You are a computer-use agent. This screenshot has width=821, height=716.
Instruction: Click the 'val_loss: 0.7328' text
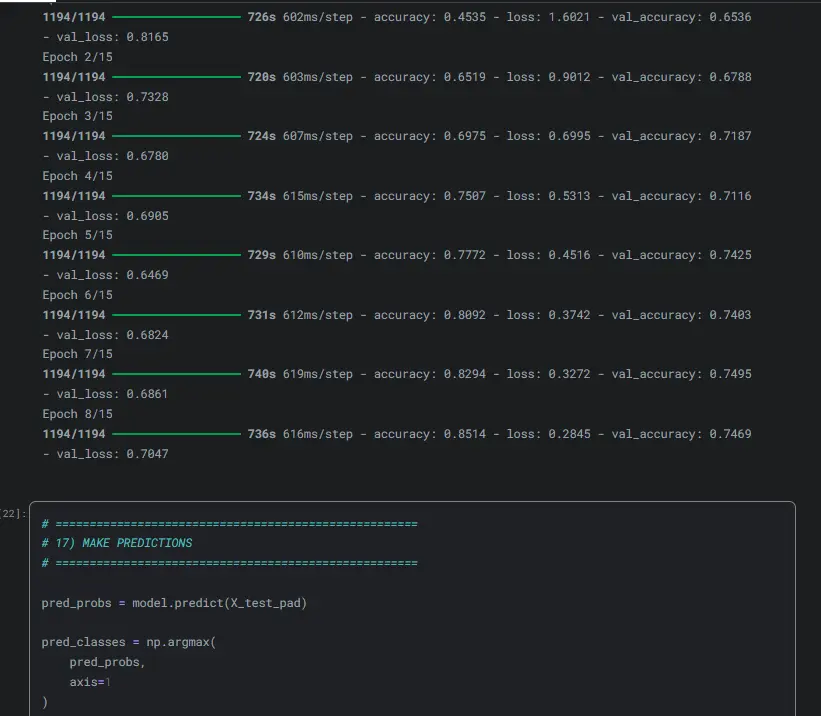coord(113,97)
